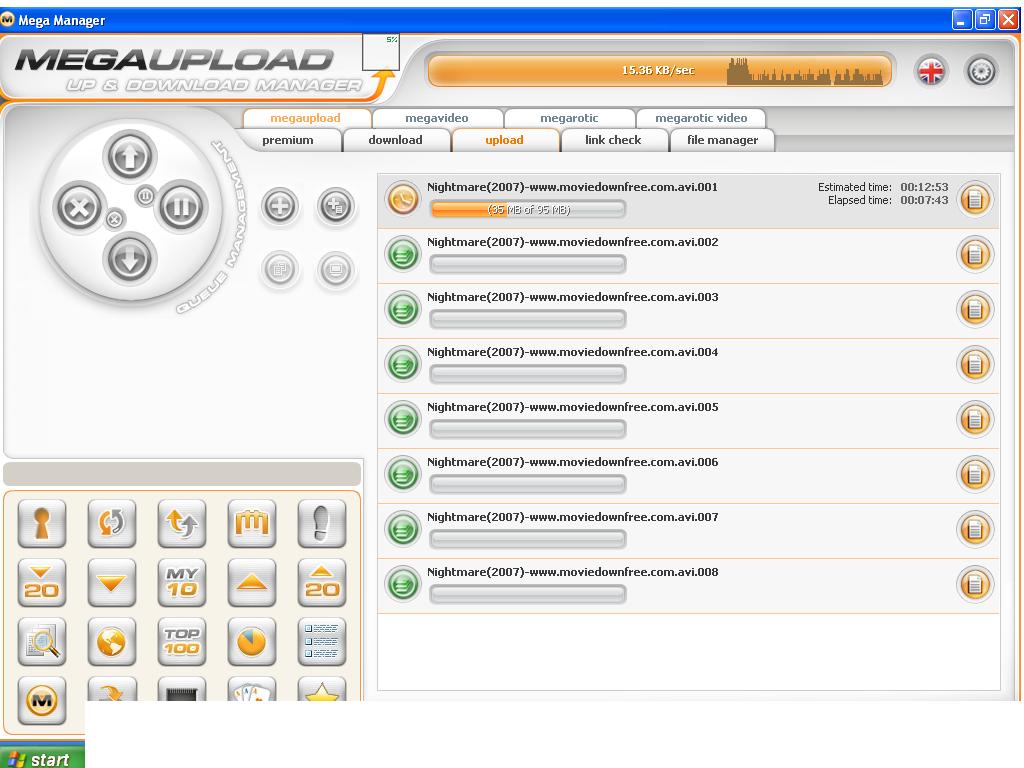Open the download tab
This screenshot has height=768, width=1024.
[x=396, y=140]
